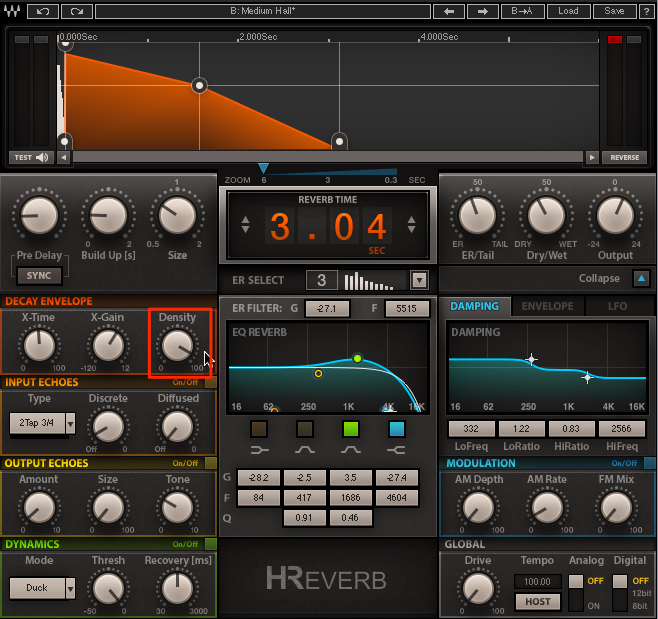Switch to the LFO tab

(617, 306)
